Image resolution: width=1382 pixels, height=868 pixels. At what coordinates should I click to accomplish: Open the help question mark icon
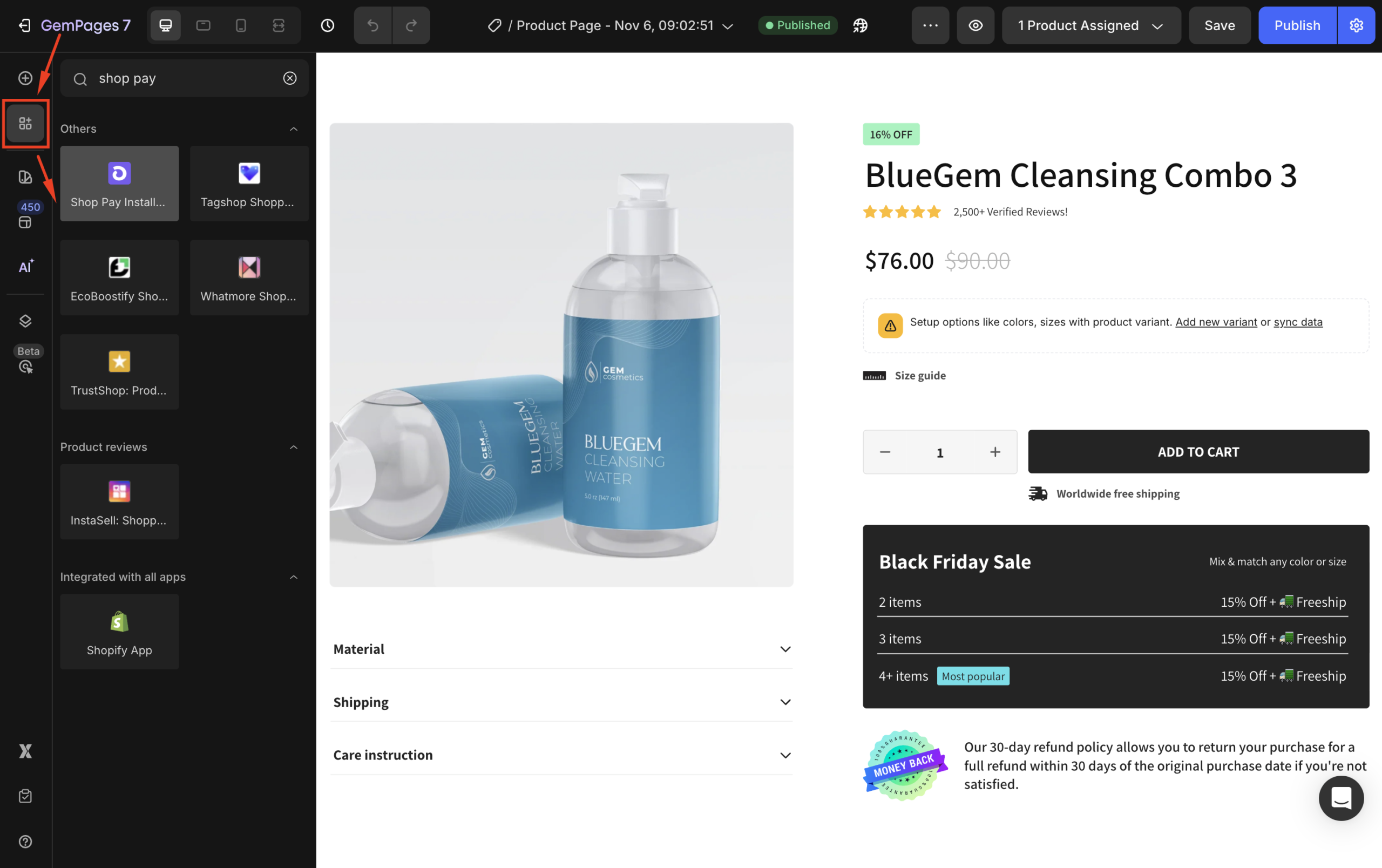(25, 841)
